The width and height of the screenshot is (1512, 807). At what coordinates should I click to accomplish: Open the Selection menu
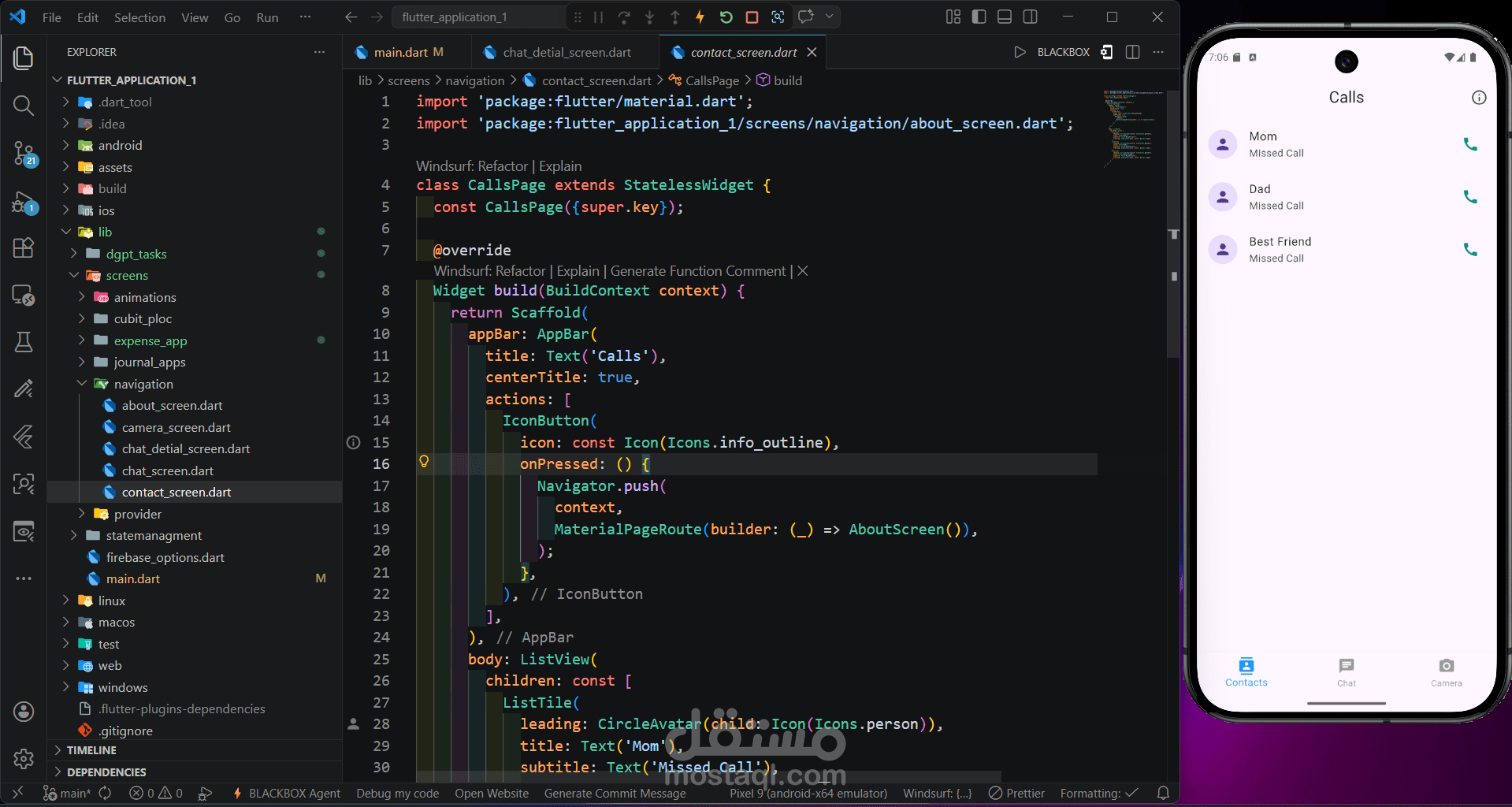pos(139,17)
